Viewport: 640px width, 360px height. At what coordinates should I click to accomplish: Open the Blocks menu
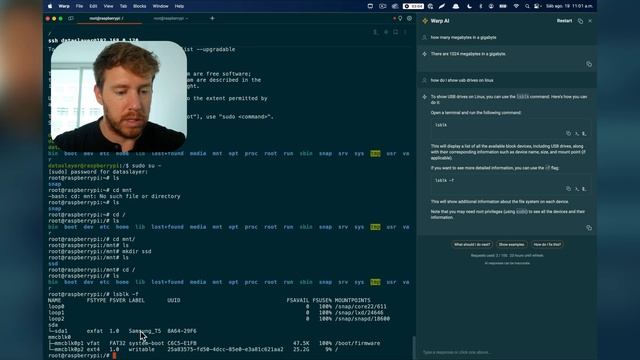[140, 6]
